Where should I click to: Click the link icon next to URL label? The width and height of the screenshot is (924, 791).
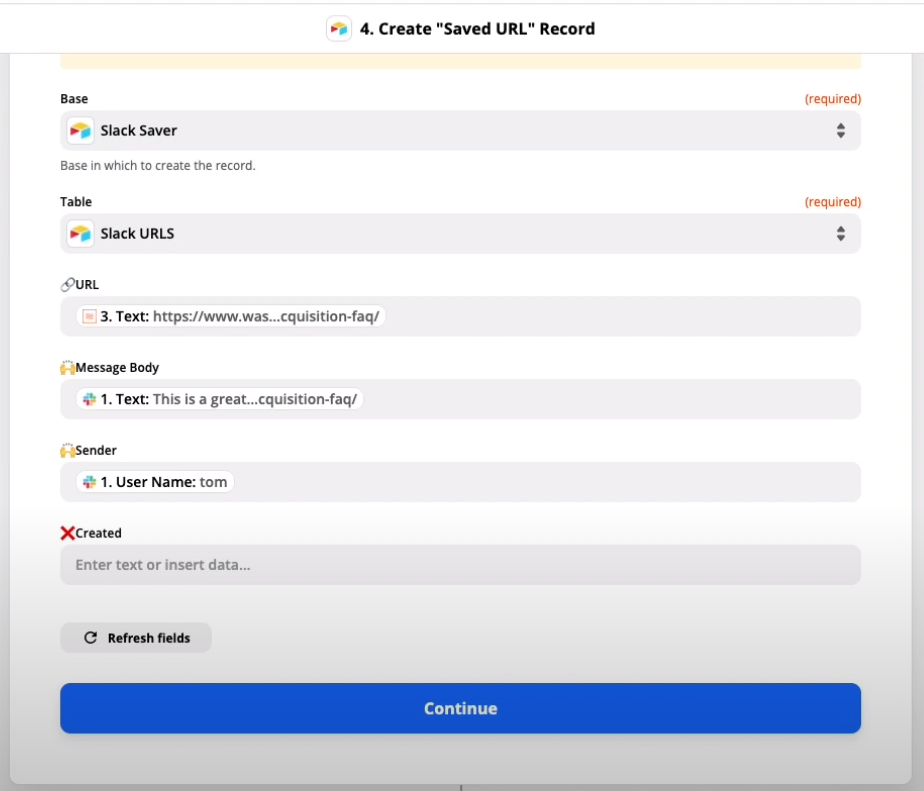coord(67,285)
